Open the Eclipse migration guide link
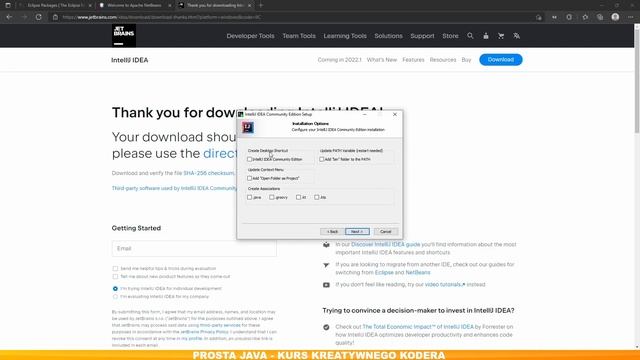The width and height of the screenshot is (640, 360). point(384,272)
